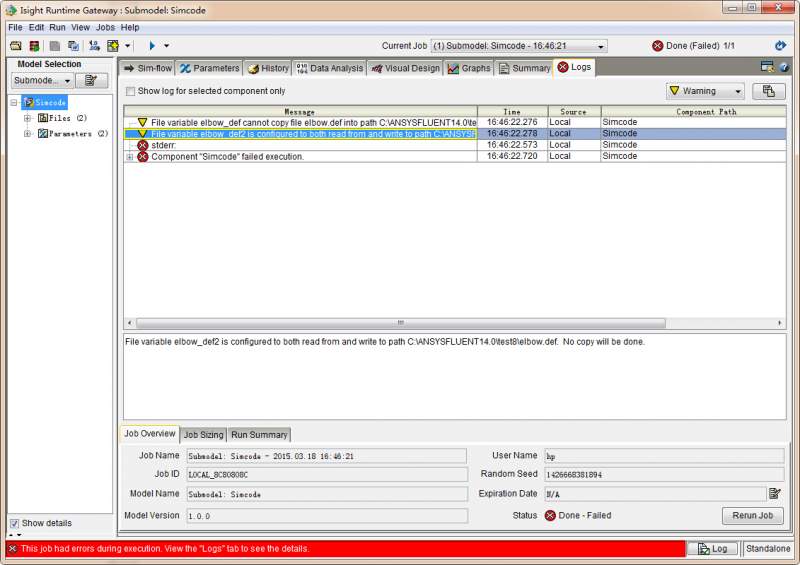Click the Time column header
Image resolution: width=800 pixels, height=565 pixels.
[x=512, y=112]
